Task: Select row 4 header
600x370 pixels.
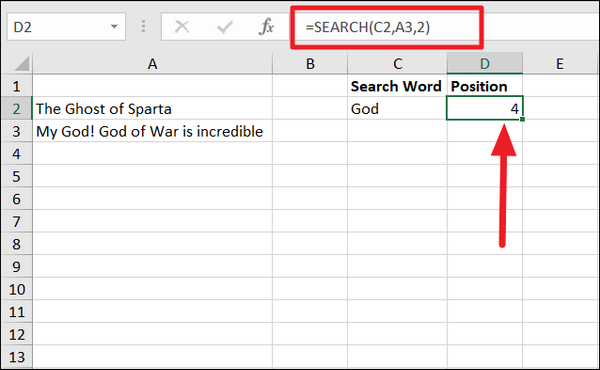Action: [17, 154]
